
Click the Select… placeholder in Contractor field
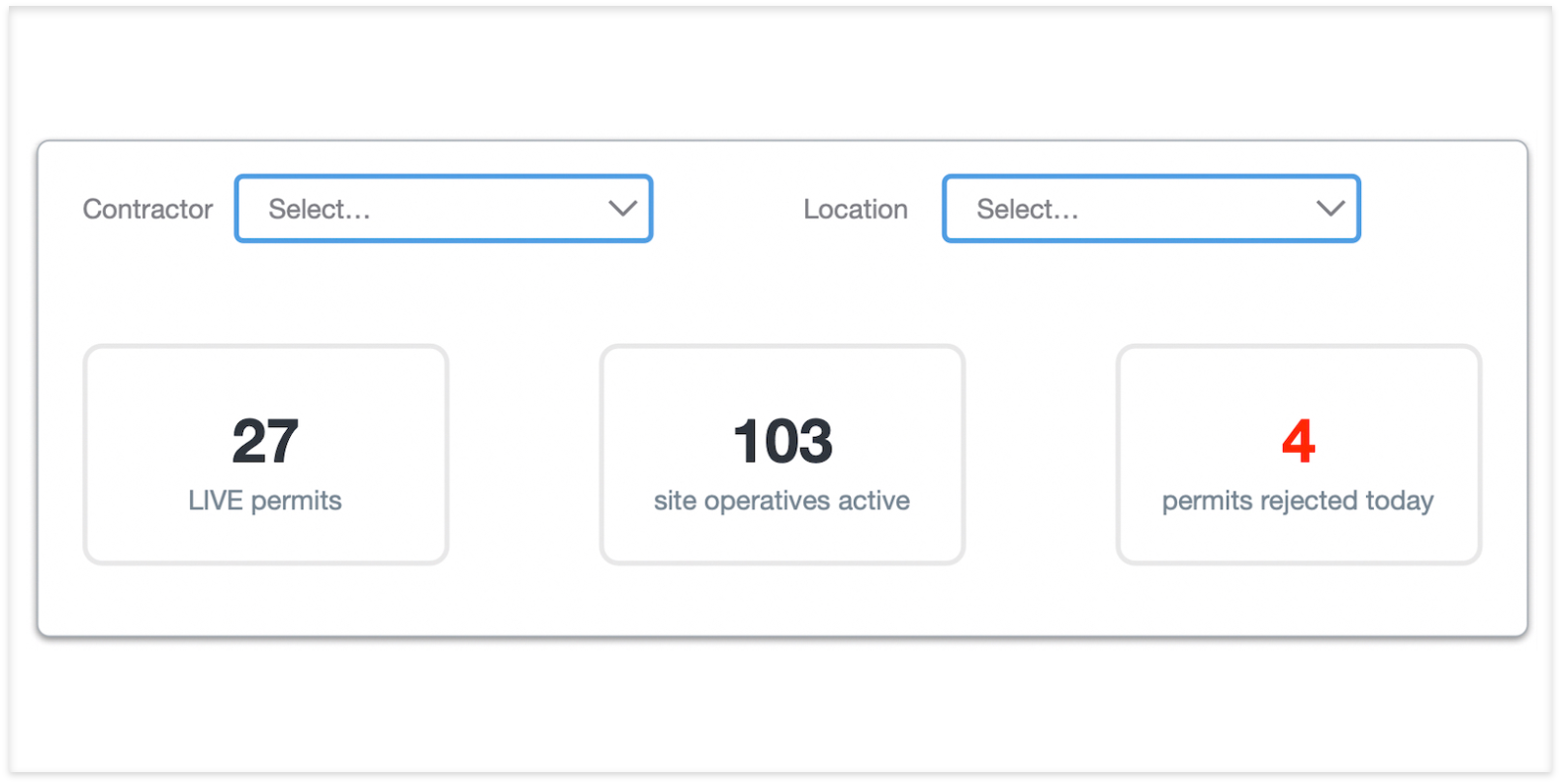click(320, 209)
